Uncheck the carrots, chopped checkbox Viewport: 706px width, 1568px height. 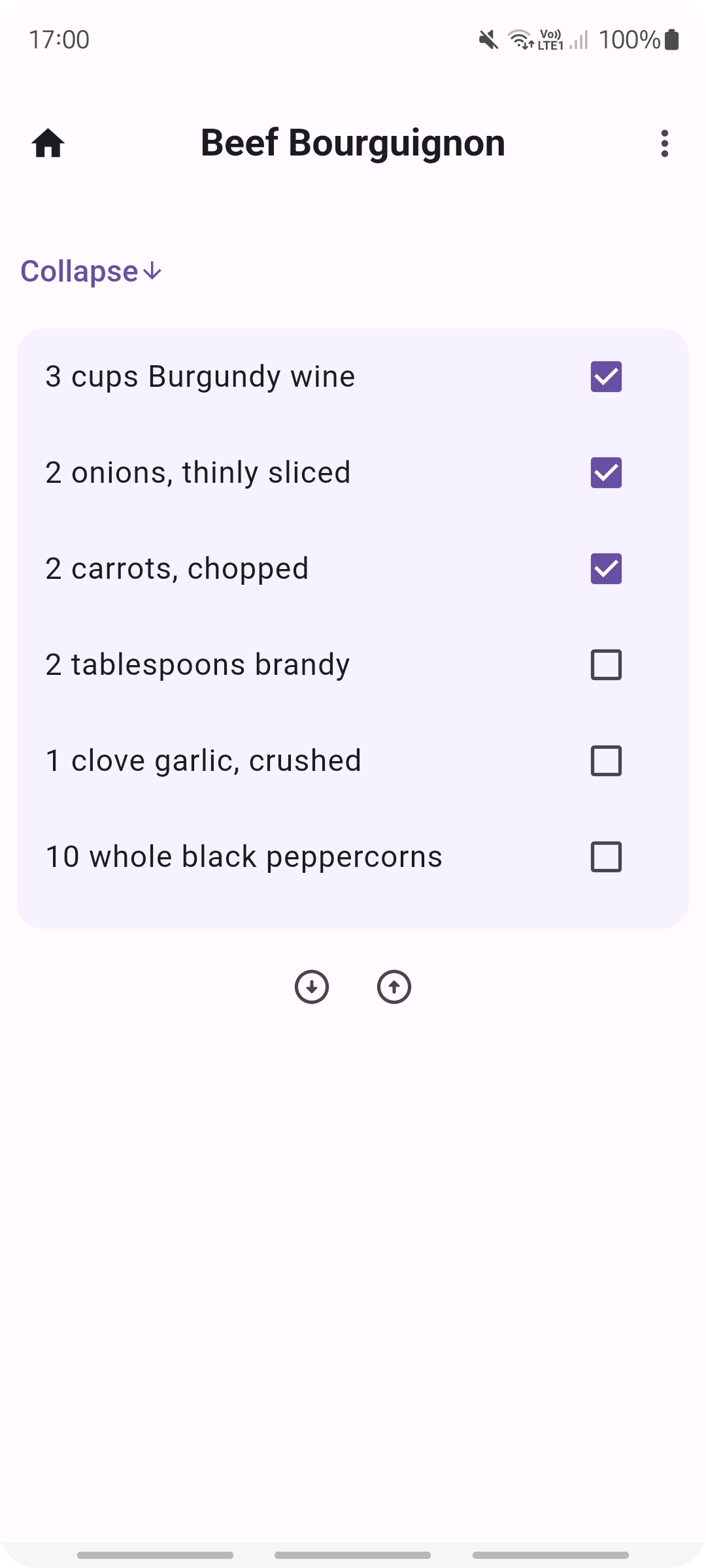(x=606, y=568)
